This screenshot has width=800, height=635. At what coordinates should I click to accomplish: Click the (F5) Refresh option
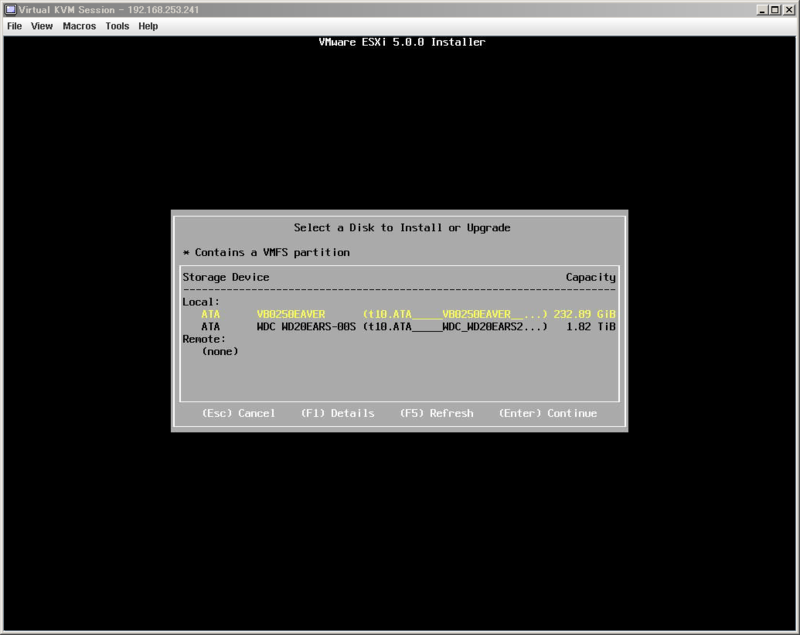pyautogui.click(x=436, y=413)
